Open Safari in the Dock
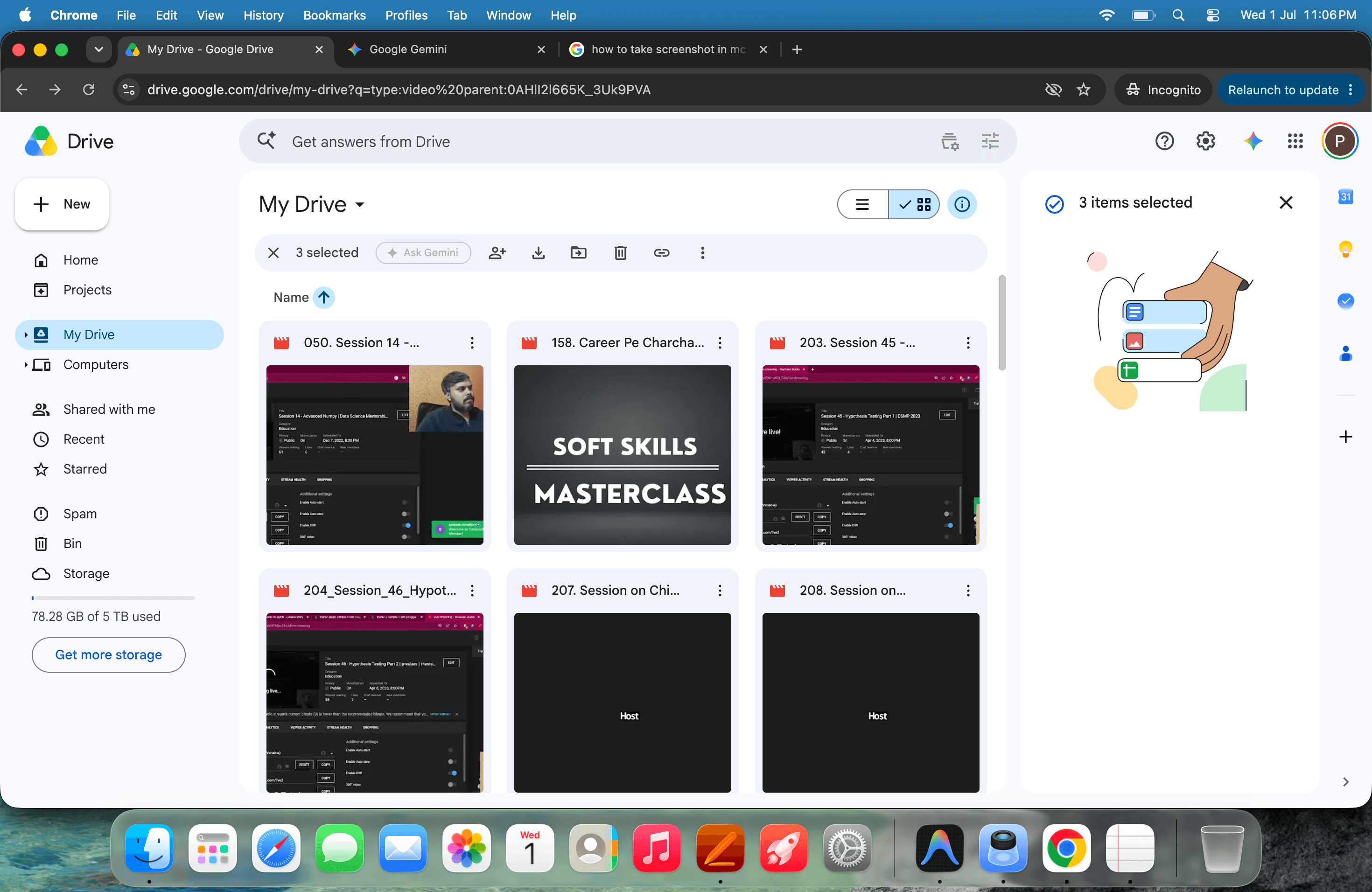Image resolution: width=1372 pixels, height=892 pixels. tap(276, 848)
